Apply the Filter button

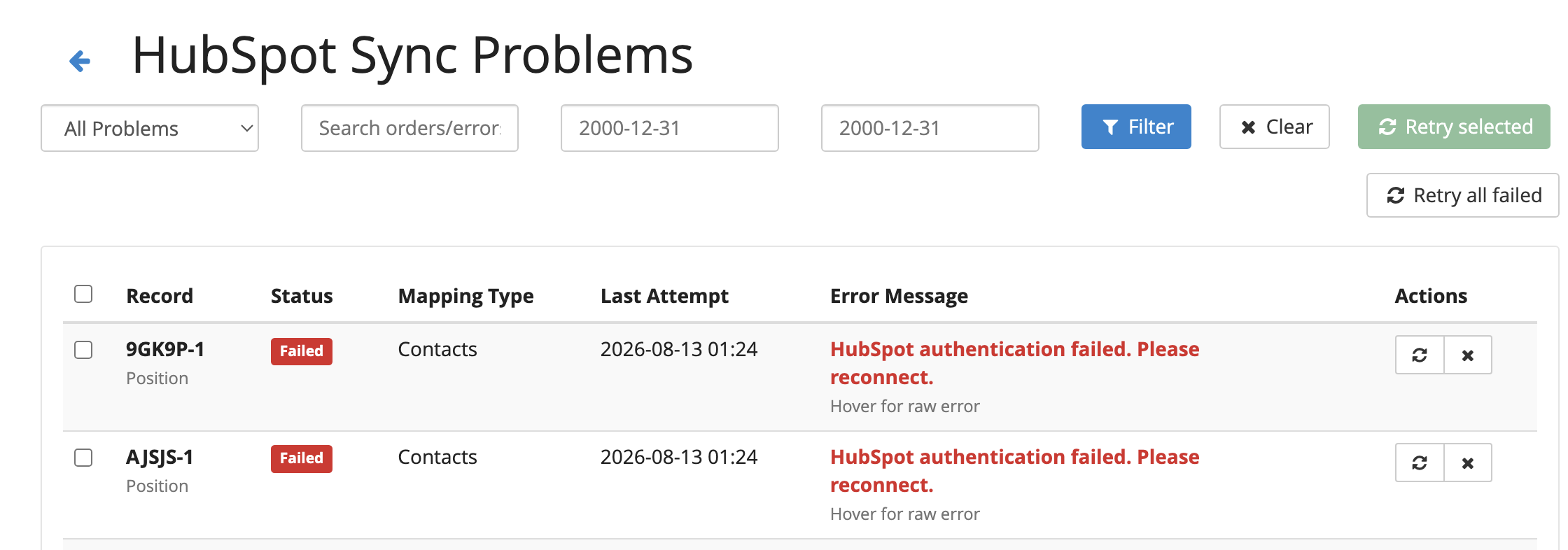[1136, 127]
